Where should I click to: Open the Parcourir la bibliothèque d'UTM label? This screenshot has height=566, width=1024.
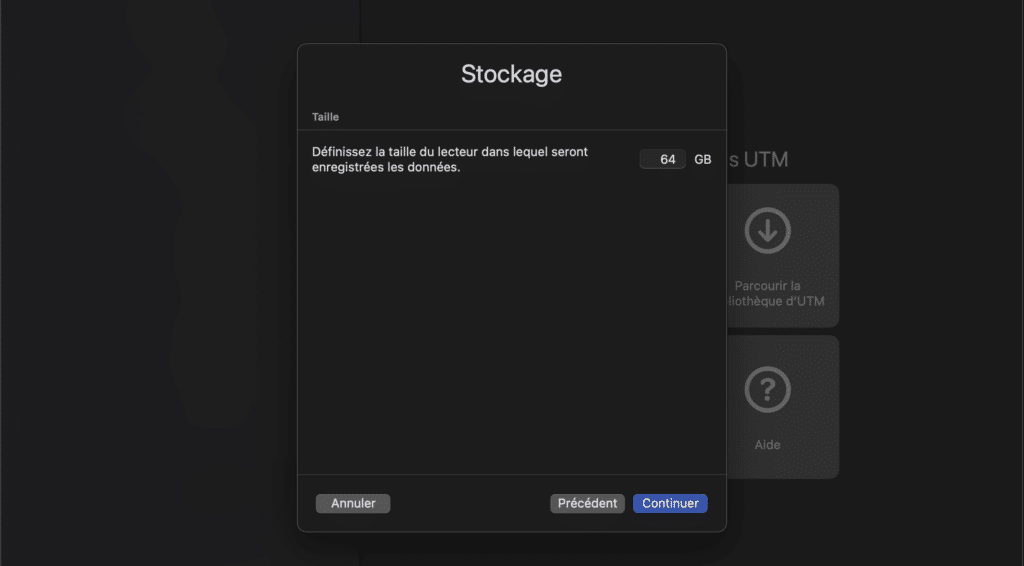776,293
